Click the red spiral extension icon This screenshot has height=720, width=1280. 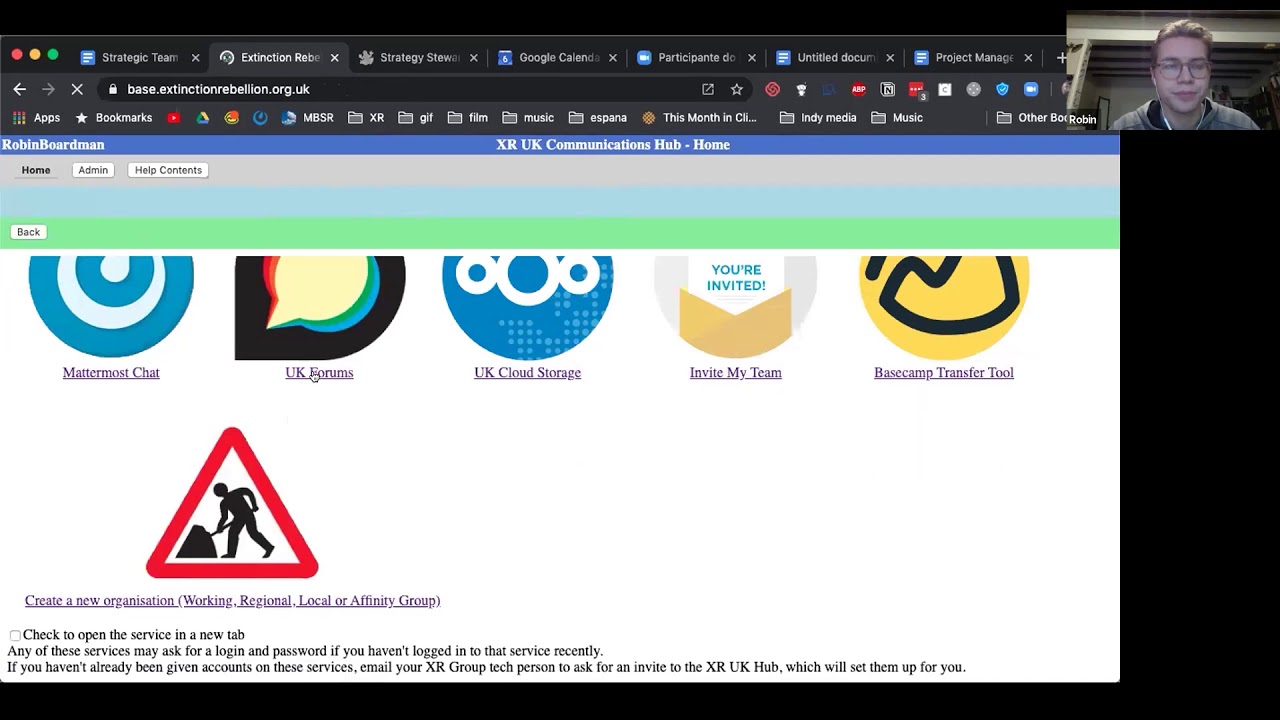pos(772,89)
